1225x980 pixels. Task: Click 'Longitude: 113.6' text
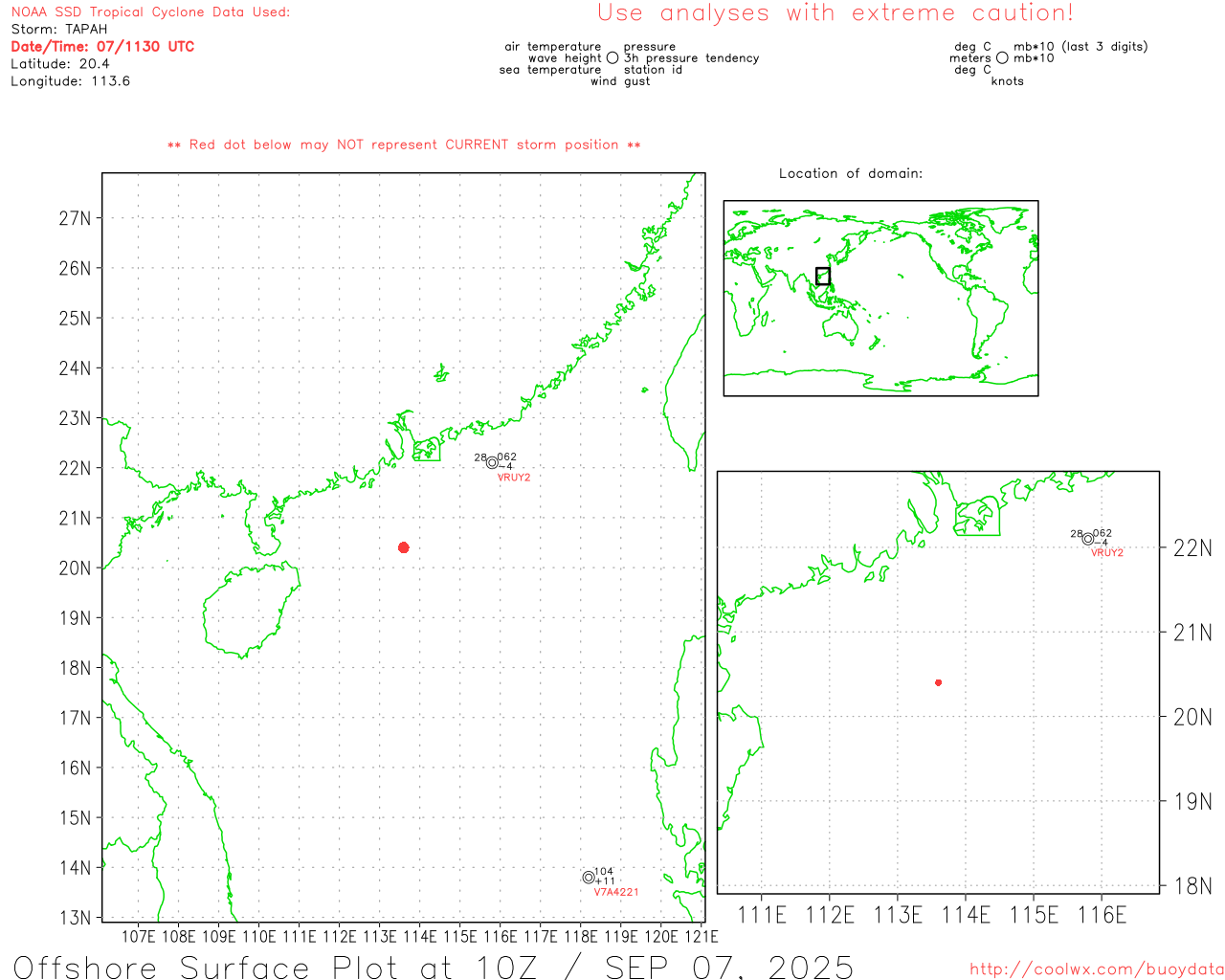point(71,81)
